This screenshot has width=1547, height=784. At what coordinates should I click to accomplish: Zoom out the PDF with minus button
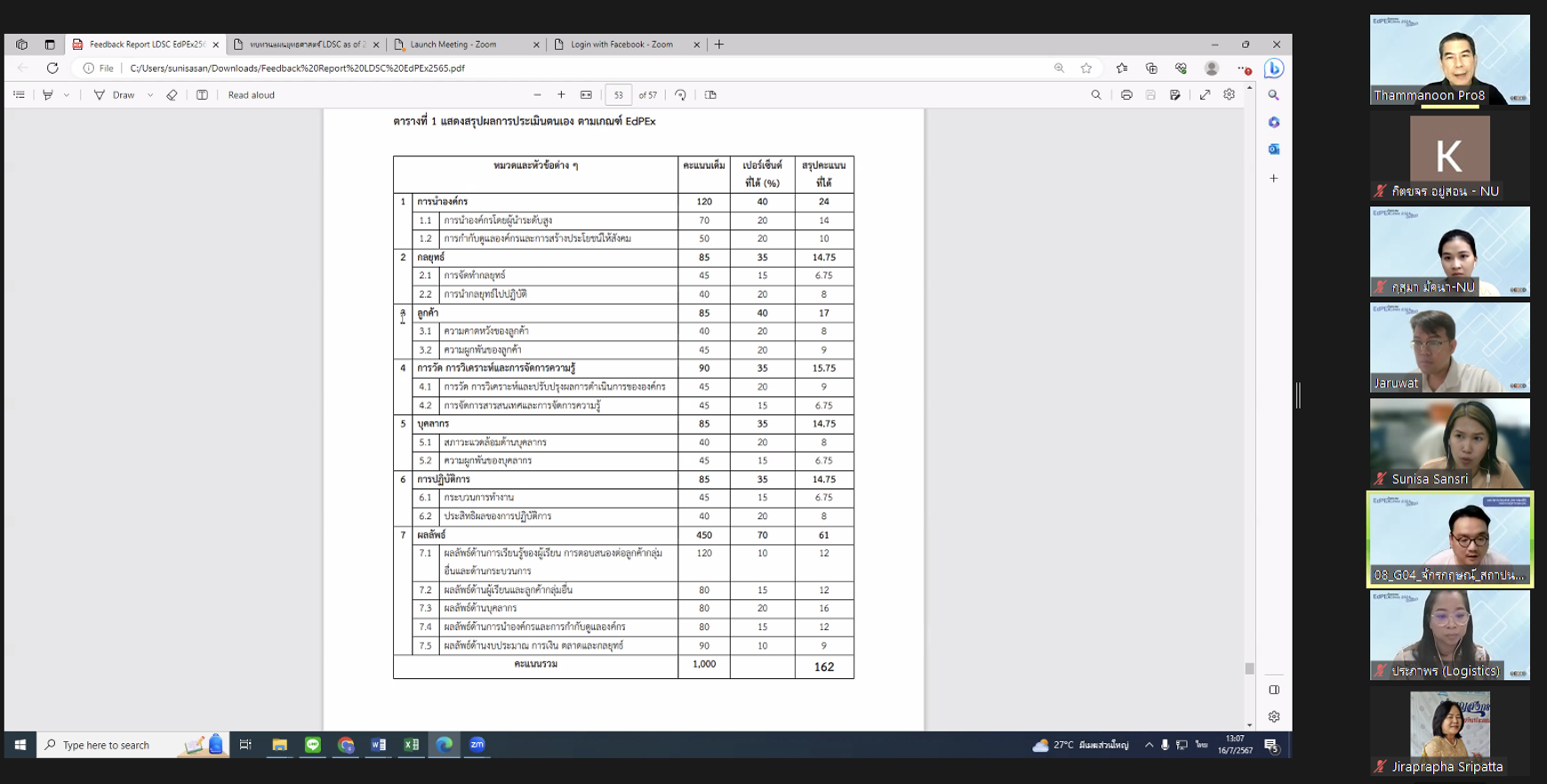tap(537, 95)
